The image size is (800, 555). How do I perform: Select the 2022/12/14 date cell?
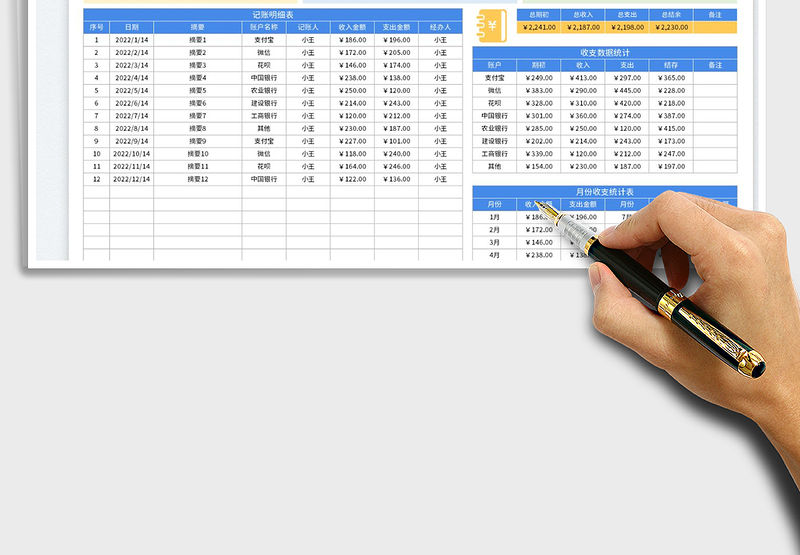tap(131, 180)
